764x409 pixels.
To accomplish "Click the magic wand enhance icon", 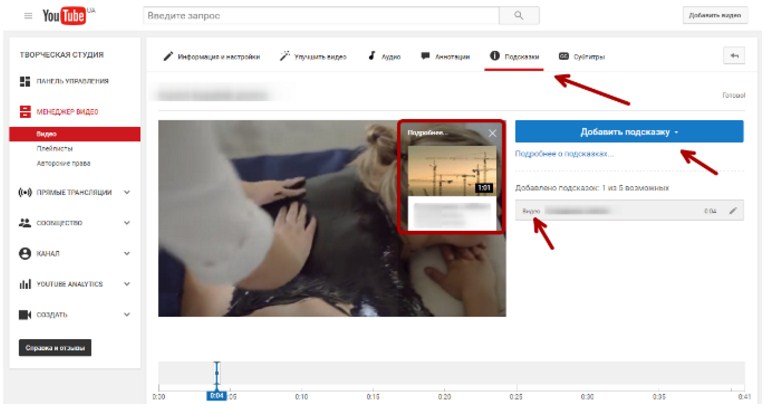I will pos(285,56).
